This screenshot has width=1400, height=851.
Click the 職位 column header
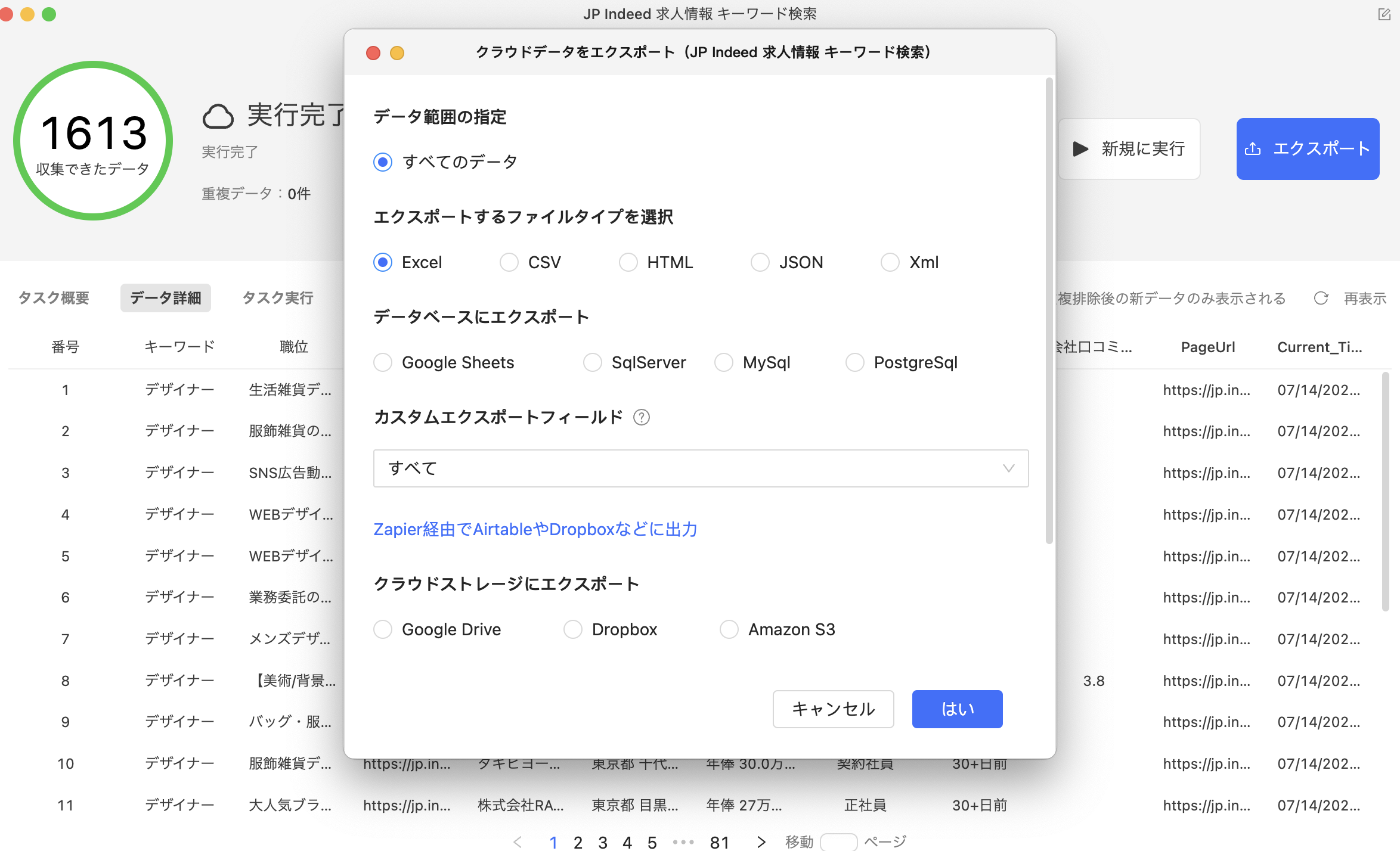coord(294,347)
